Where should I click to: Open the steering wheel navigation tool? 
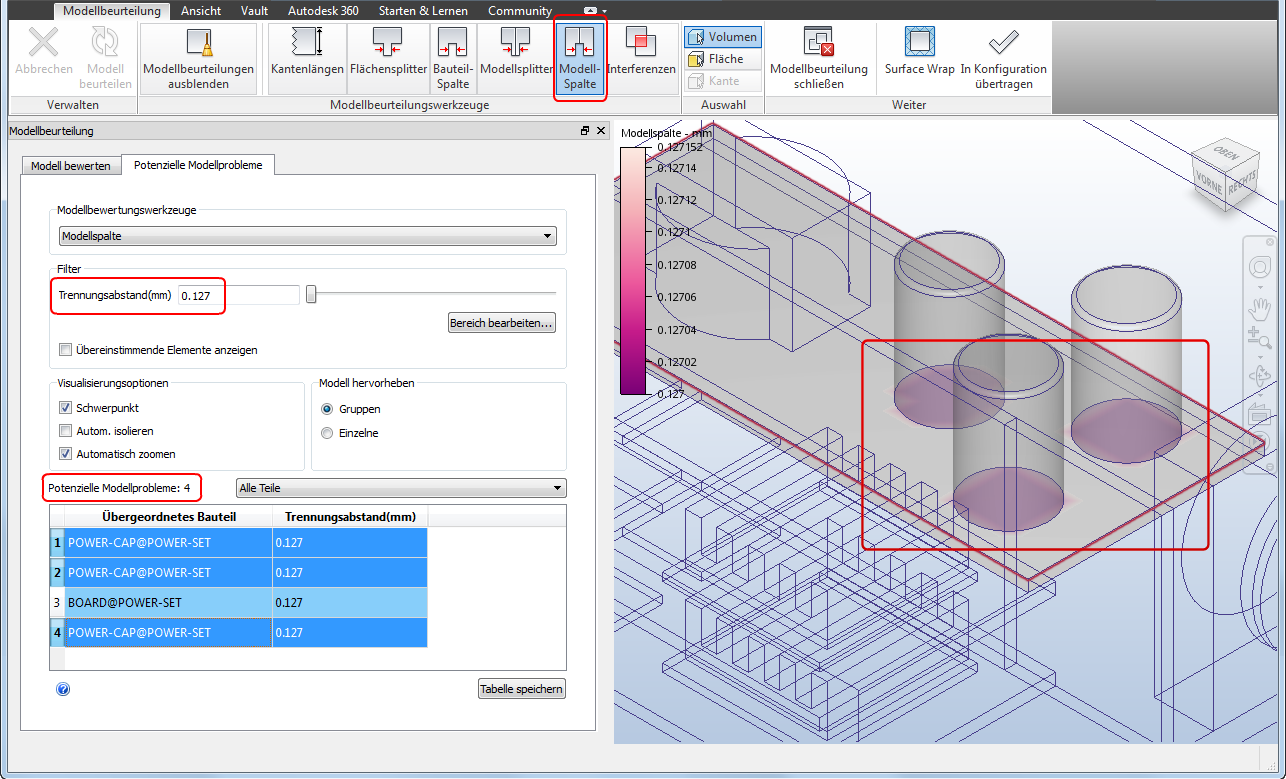click(x=1259, y=268)
